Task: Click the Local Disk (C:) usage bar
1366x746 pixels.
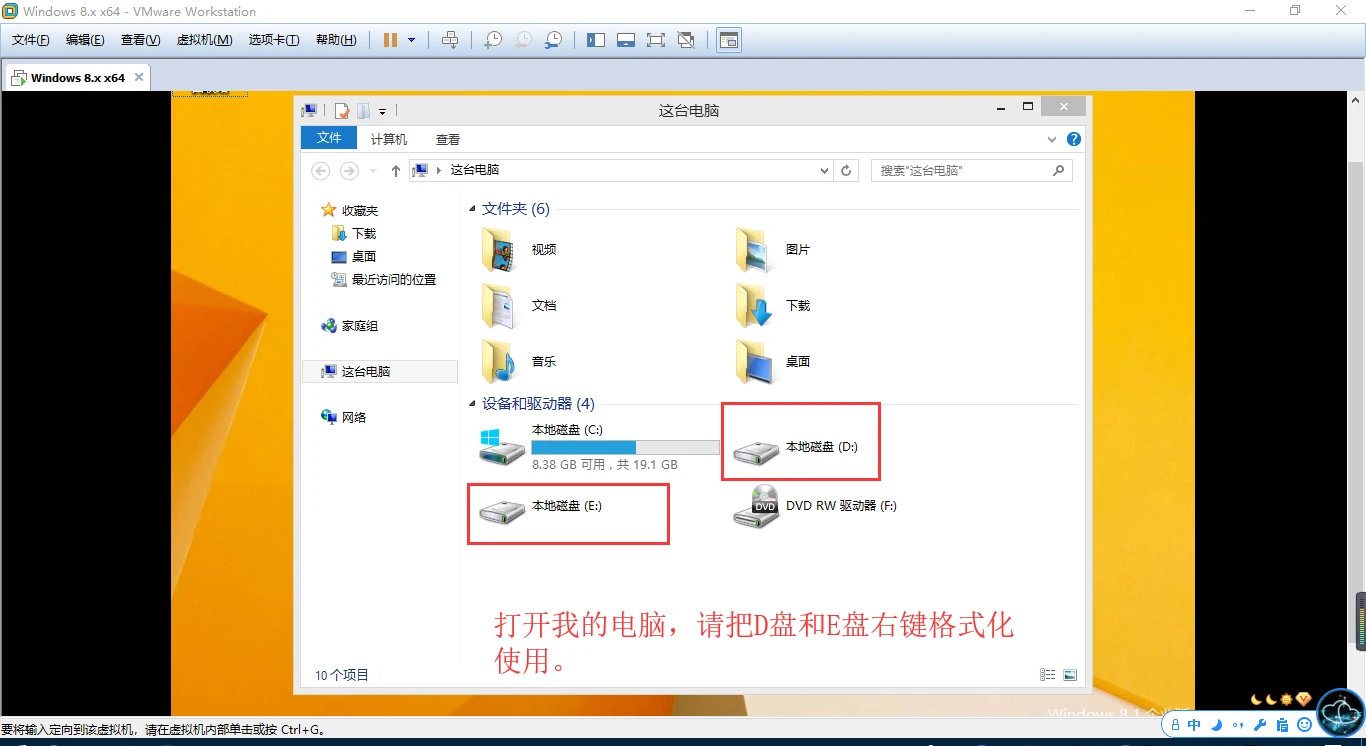Action: click(x=625, y=447)
